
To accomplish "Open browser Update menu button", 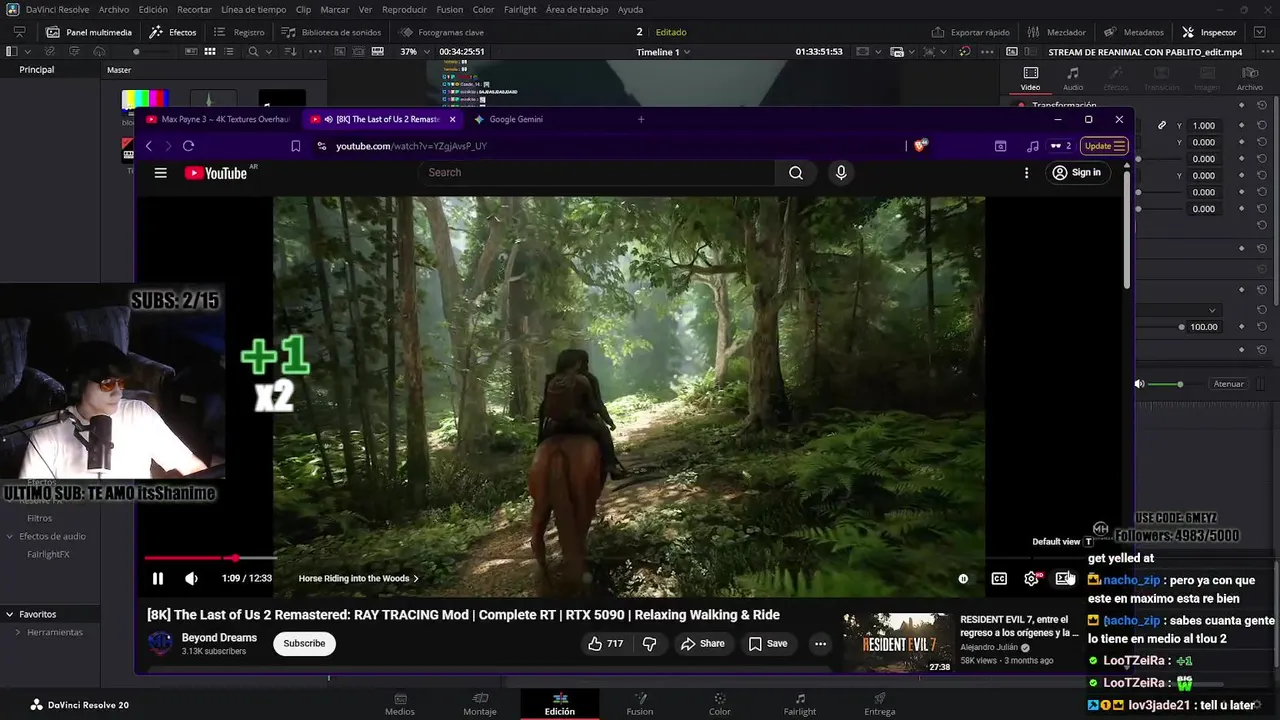I will [1105, 146].
